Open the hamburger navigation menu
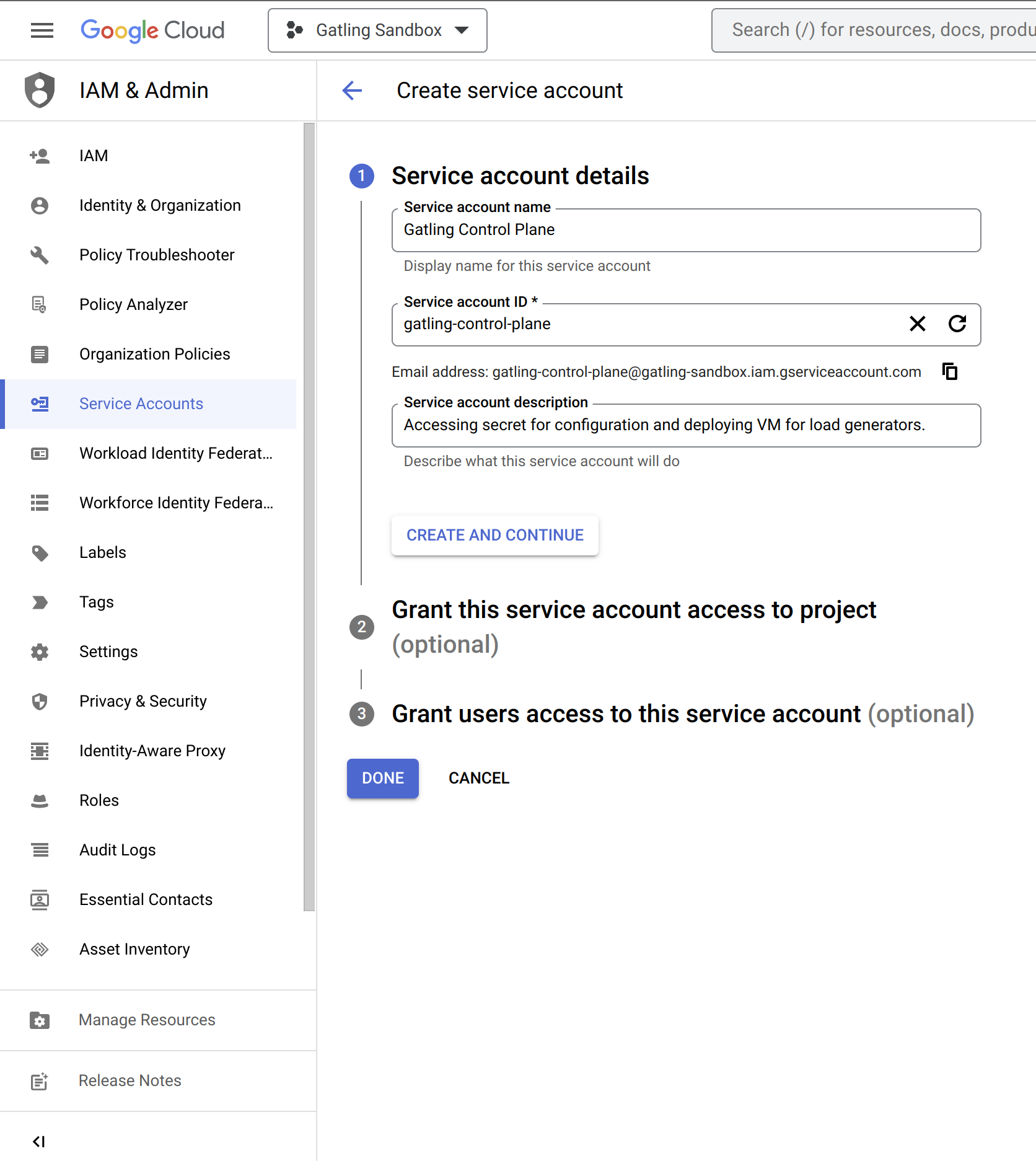The image size is (1036, 1161). pos(42,30)
